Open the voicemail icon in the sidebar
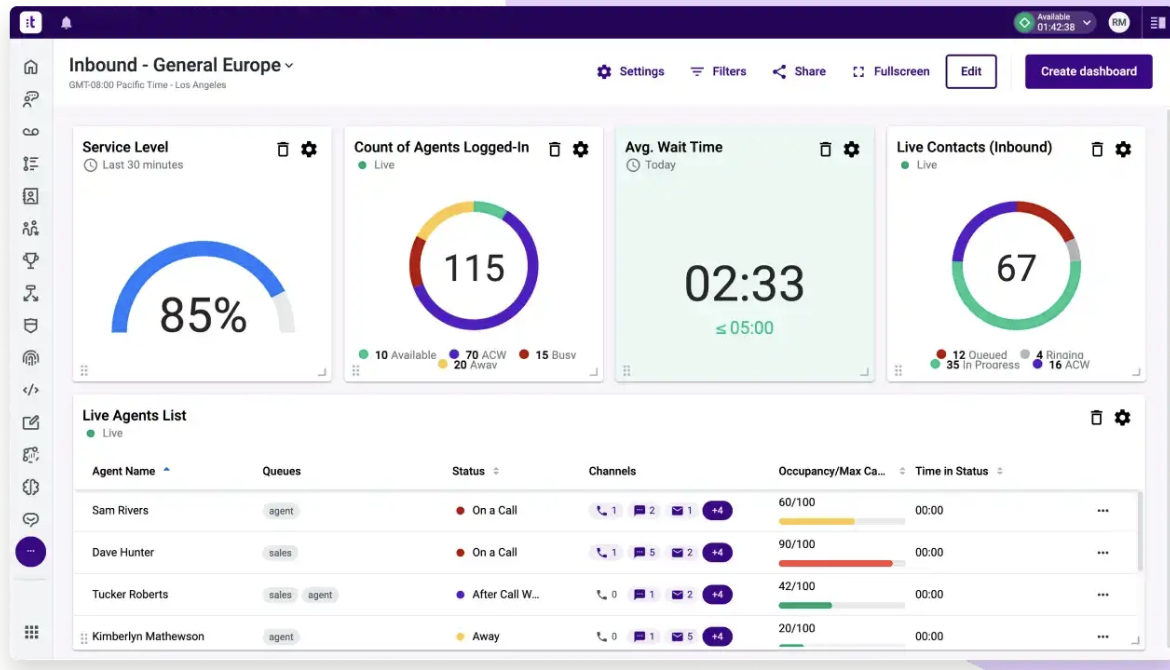Screen dimensions: 1170x670 (31, 132)
